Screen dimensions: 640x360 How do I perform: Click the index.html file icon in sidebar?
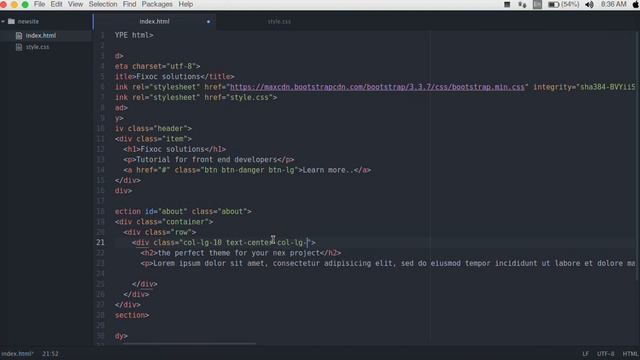tap(19, 36)
